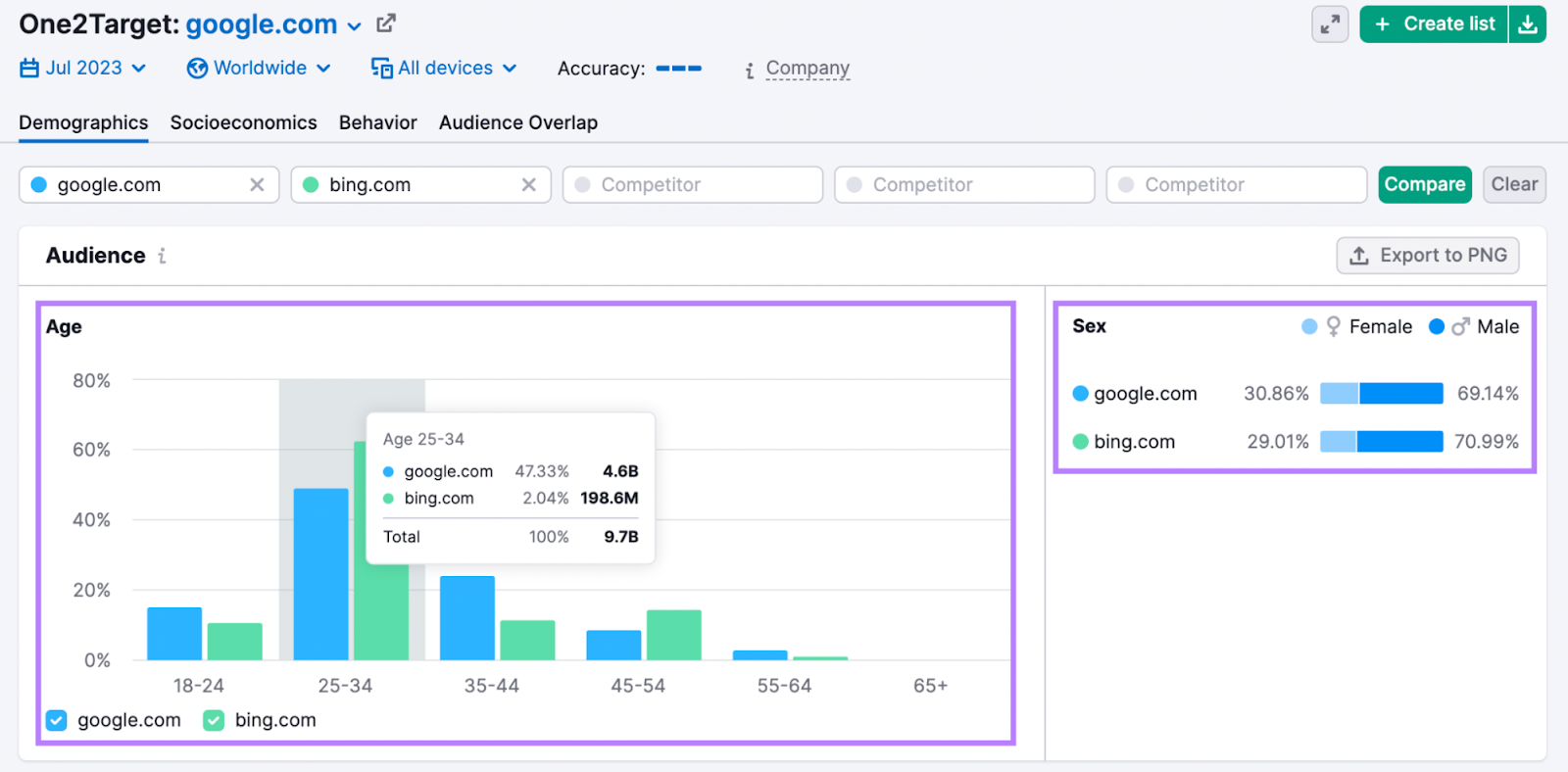Click the 30.86% female value for google.com
The width and height of the screenshot is (1568, 772).
click(x=1276, y=394)
